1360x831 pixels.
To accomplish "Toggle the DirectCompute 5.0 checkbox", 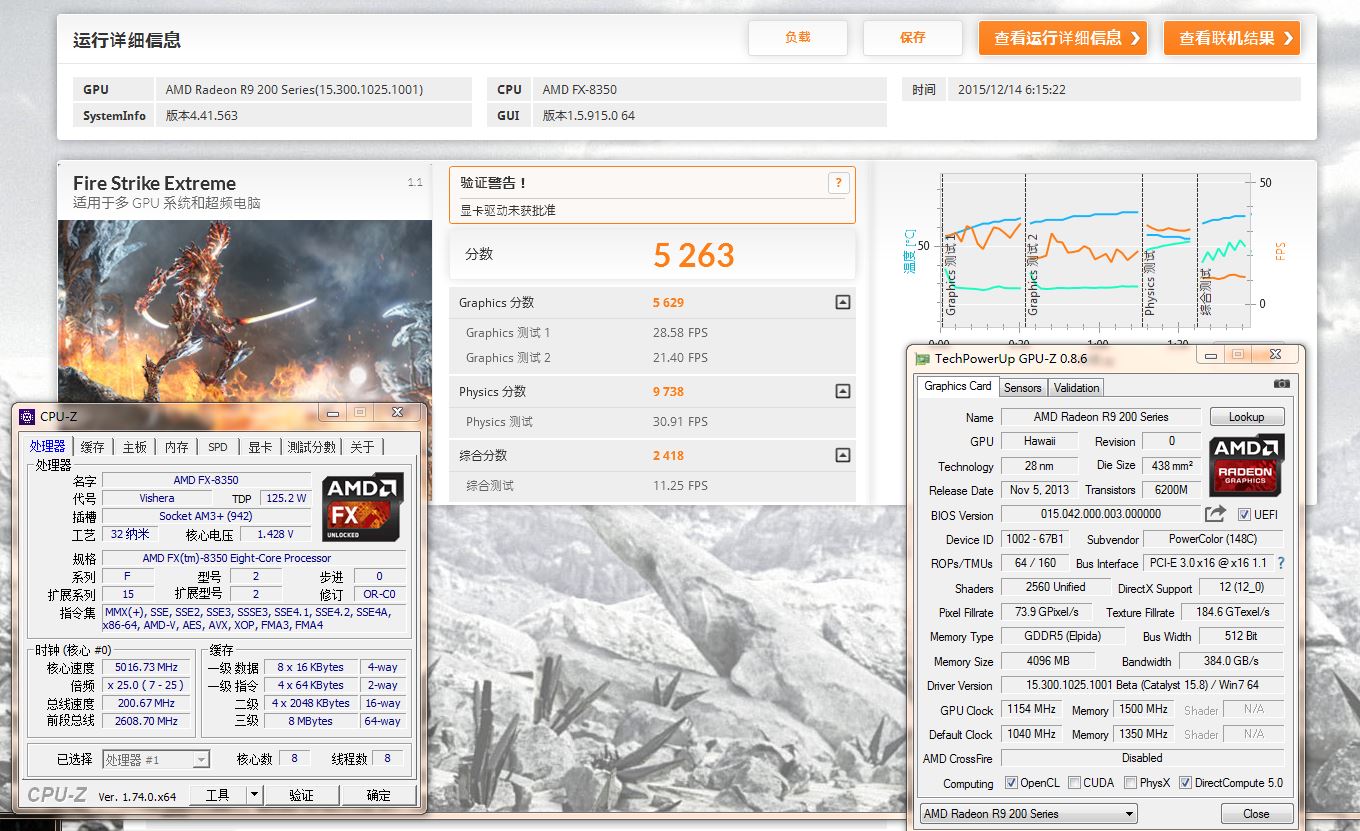I will (x=1185, y=783).
